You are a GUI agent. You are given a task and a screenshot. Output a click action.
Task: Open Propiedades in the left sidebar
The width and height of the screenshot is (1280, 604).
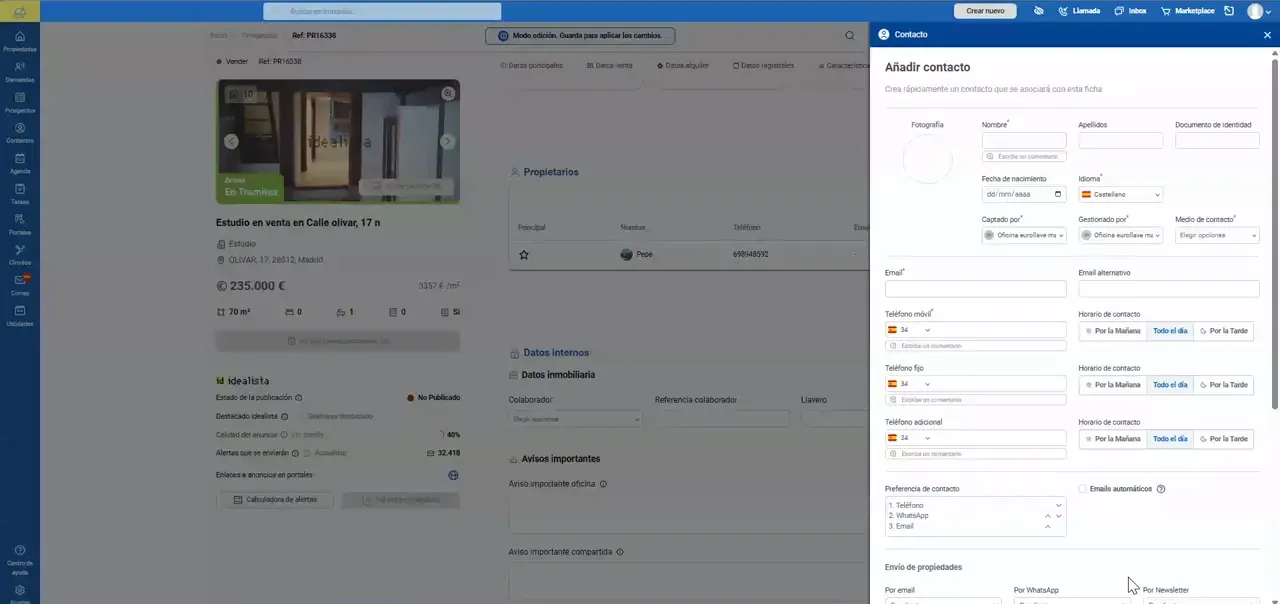[19, 41]
